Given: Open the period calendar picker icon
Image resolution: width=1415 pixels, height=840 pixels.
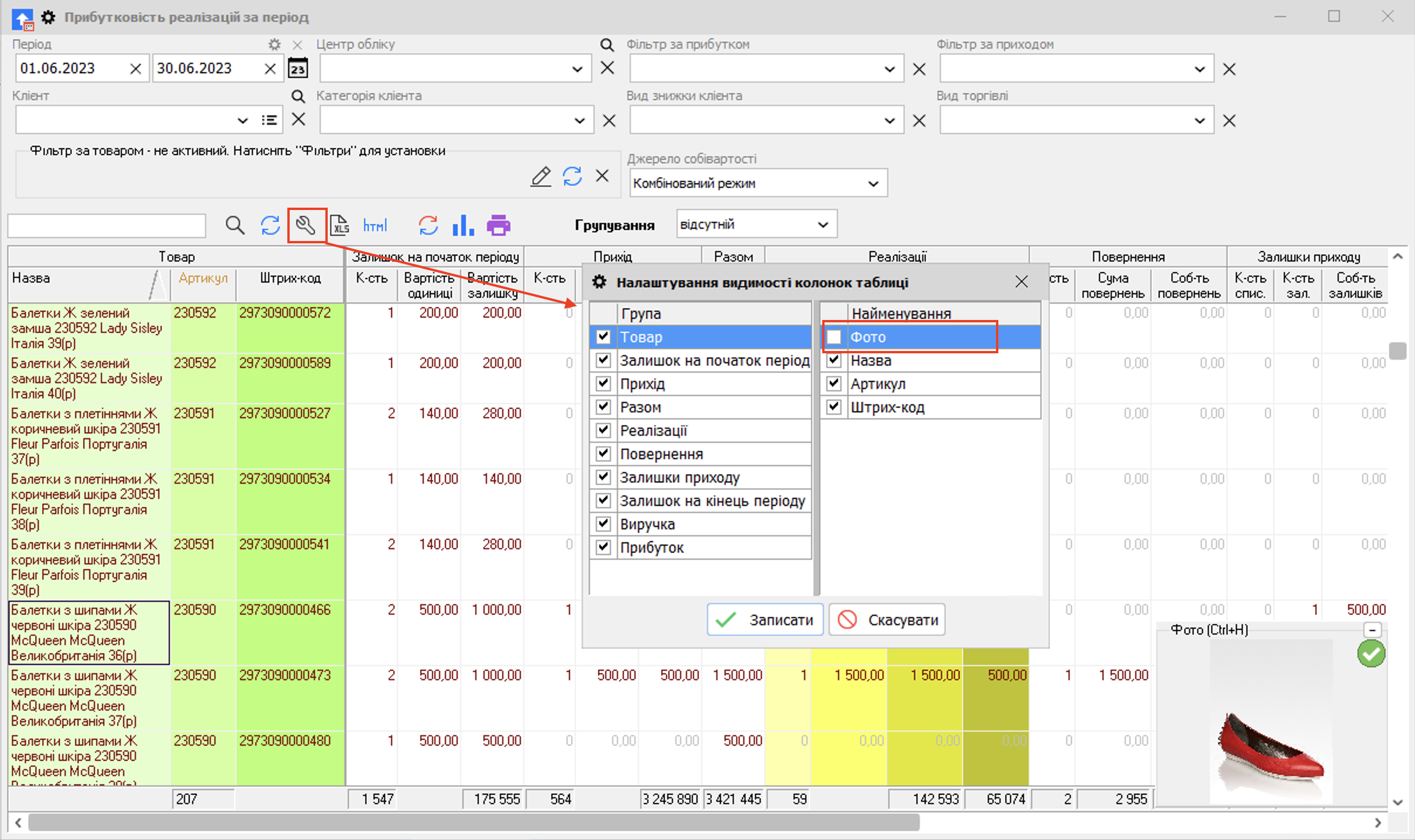Looking at the screenshot, I should pyautogui.click(x=298, y=68).
